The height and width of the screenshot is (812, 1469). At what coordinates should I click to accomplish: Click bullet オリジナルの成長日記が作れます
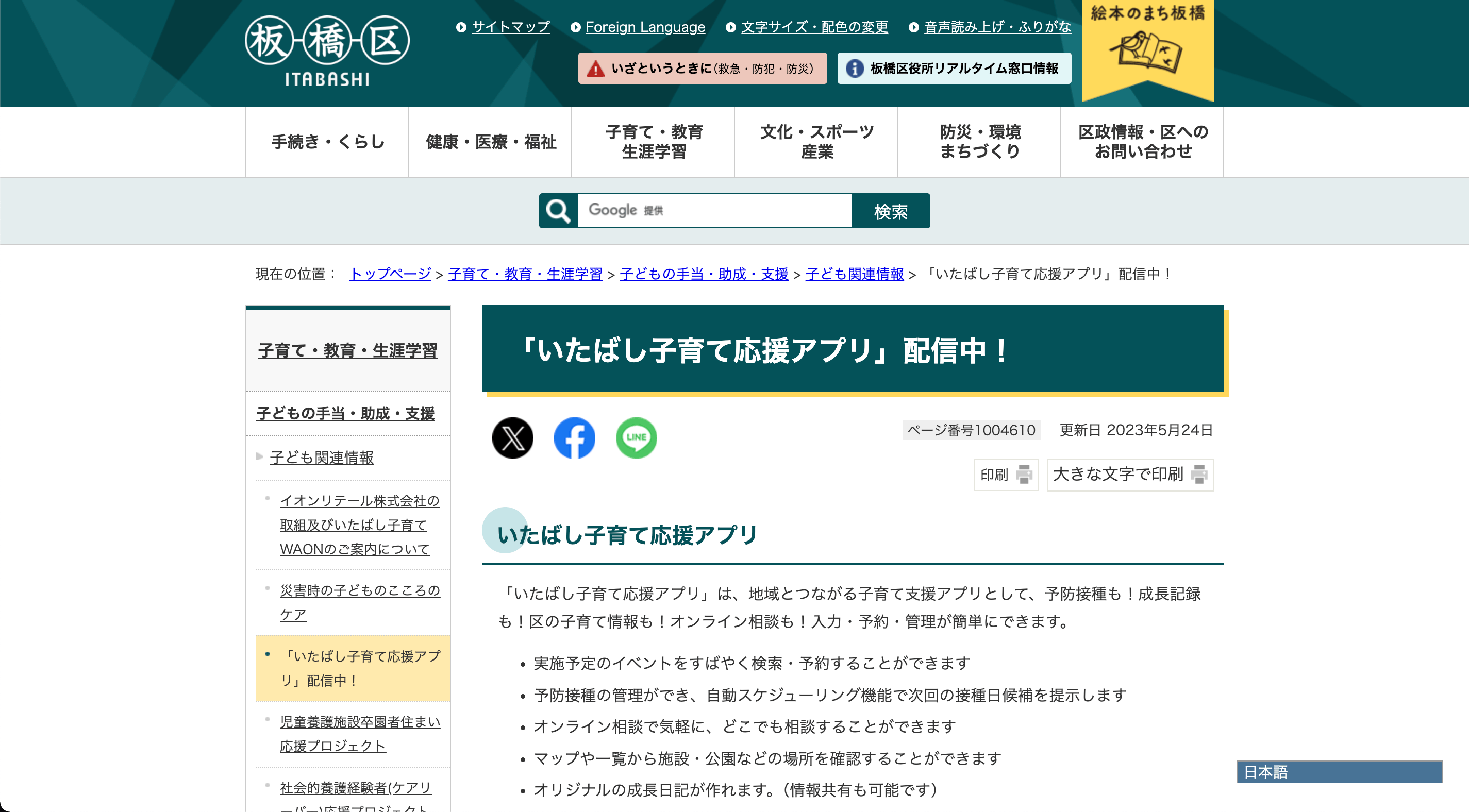pos(735,790)
